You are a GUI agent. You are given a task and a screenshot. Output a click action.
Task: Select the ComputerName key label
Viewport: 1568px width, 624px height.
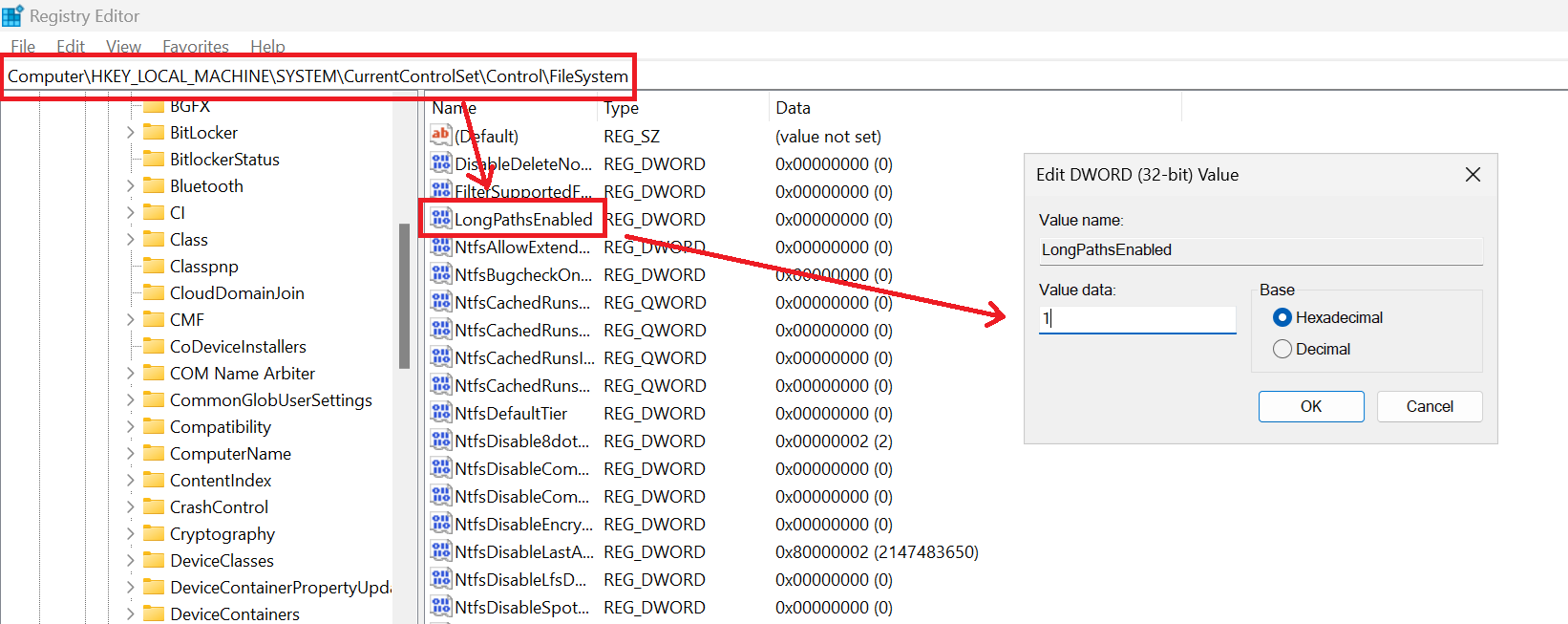(230, 453)
